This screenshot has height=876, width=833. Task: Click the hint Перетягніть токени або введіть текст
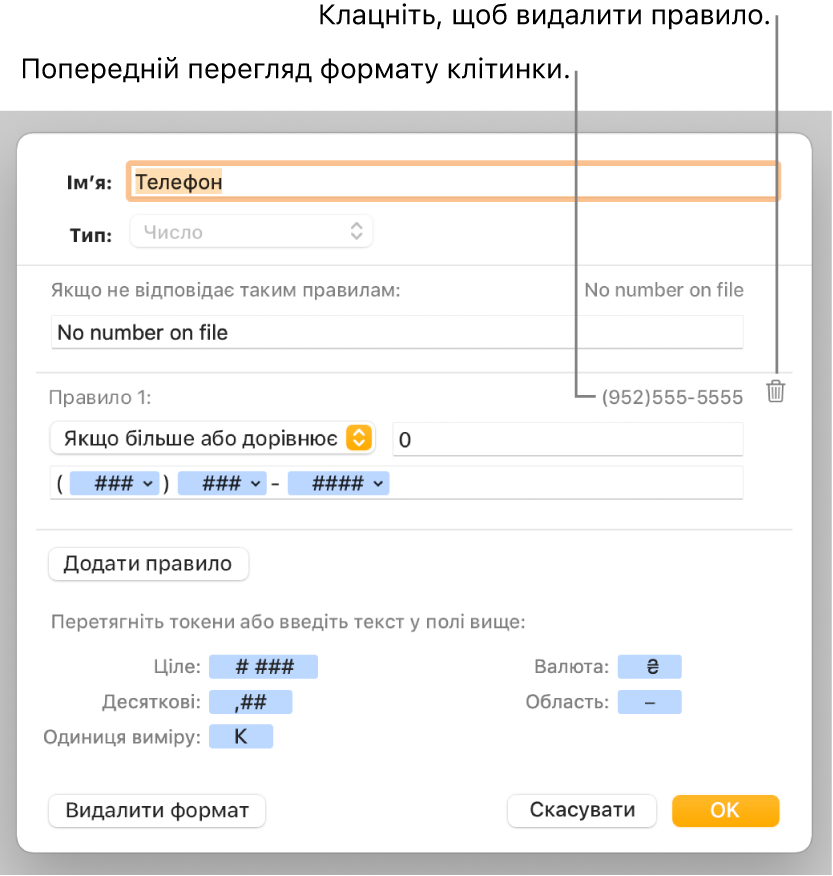[288, 622]
